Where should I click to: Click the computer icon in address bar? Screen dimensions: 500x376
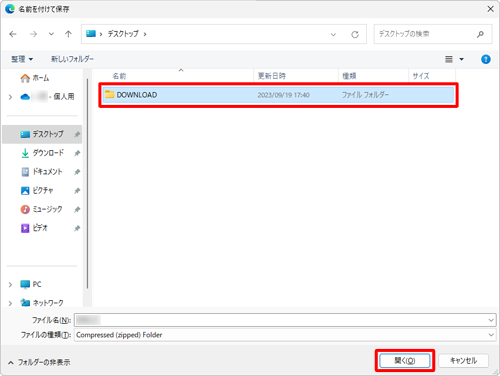coord(91,34)
